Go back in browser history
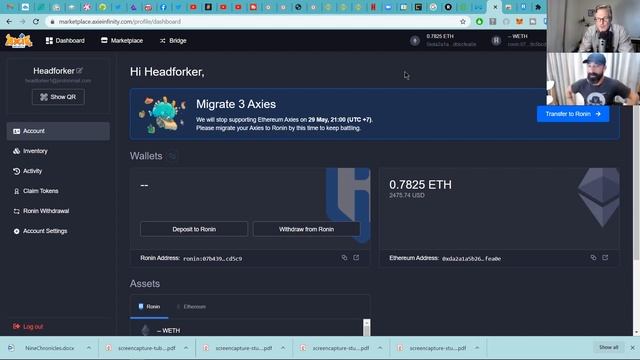The height and width of the screenshot is (360, 640). [9, 22]
